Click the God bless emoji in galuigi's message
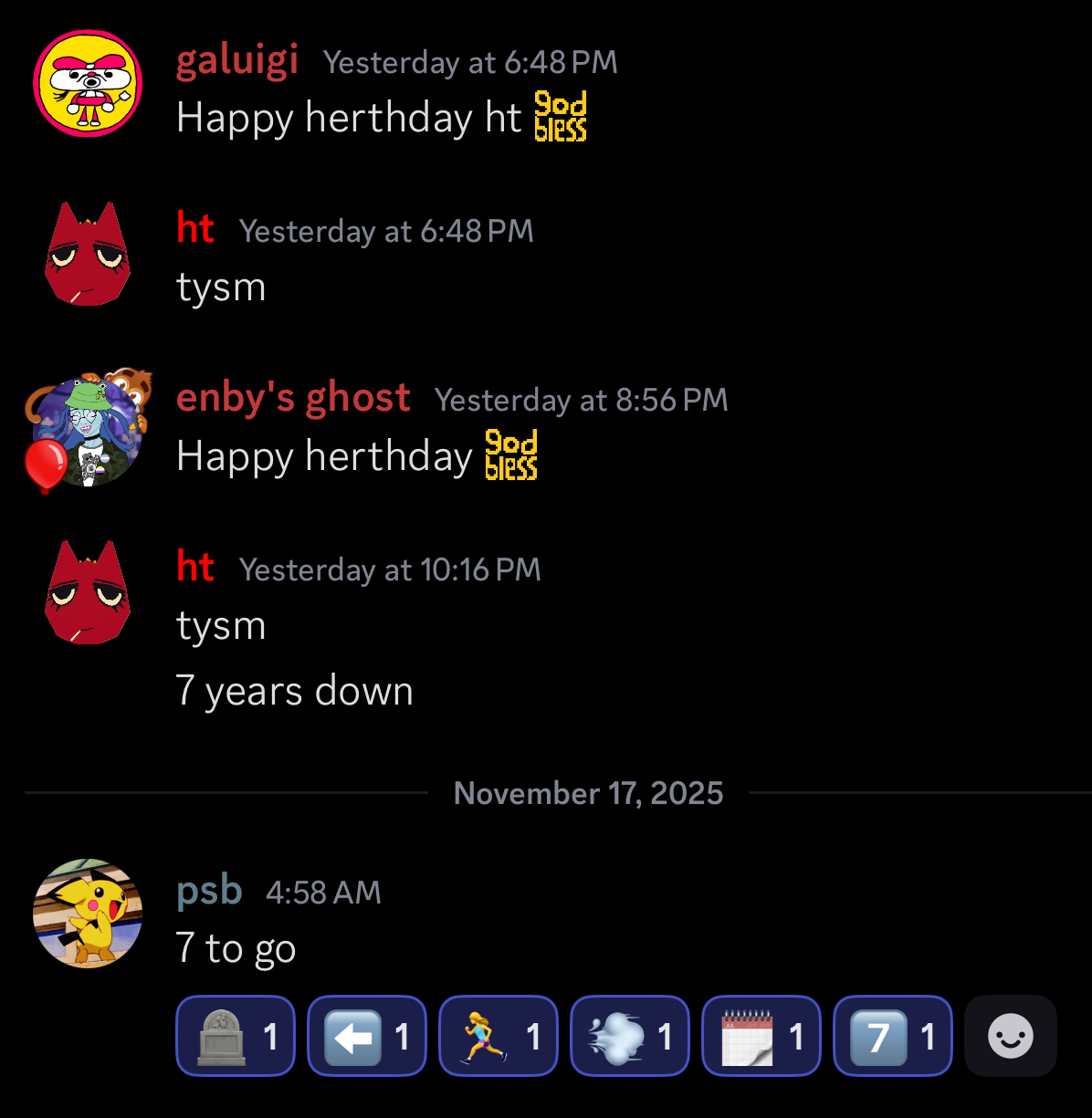The width and height of the screenshot is (1092, 1118). pyautogui.click(x=560, y=117)
